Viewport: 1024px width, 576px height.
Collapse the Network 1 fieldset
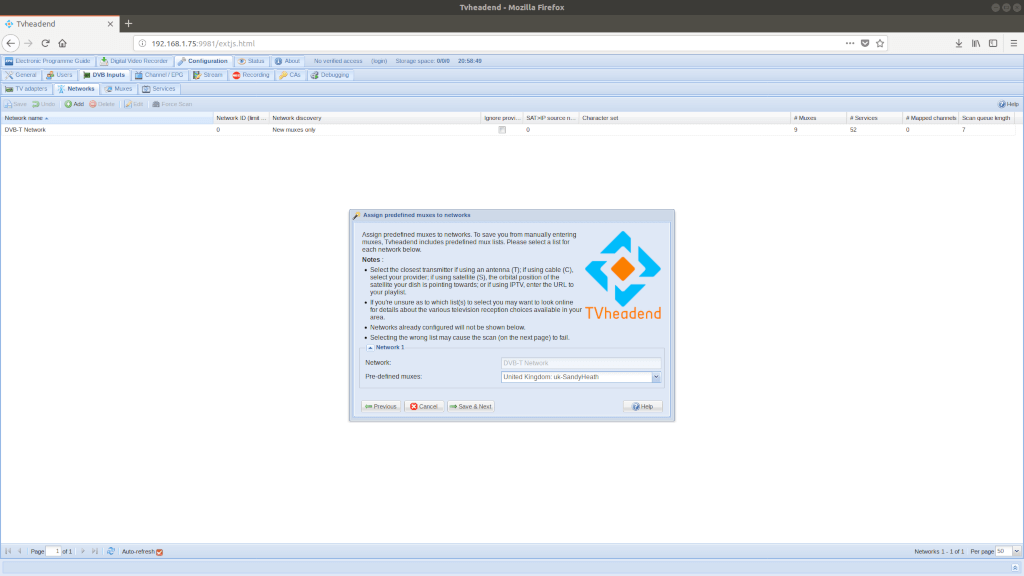371,347
